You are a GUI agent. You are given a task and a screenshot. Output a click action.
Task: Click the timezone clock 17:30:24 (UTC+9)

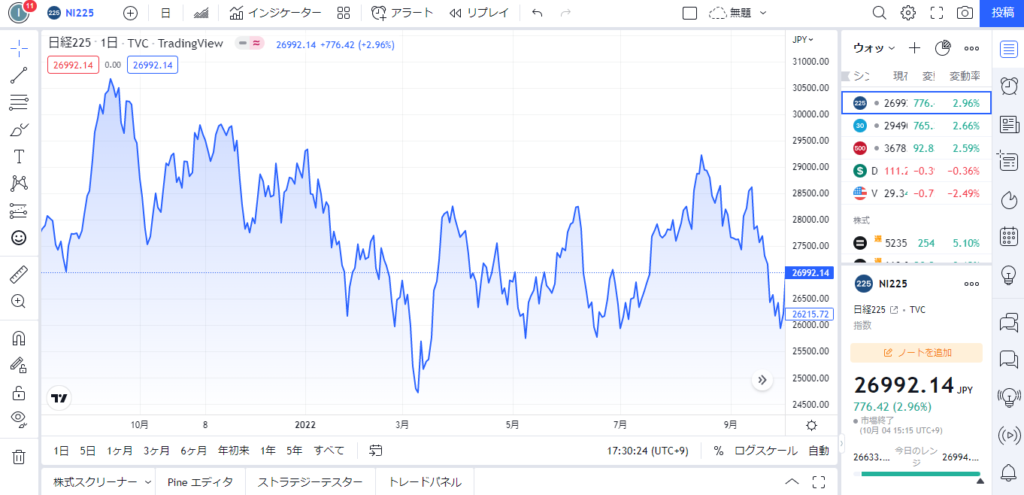(x=649, y=451)
